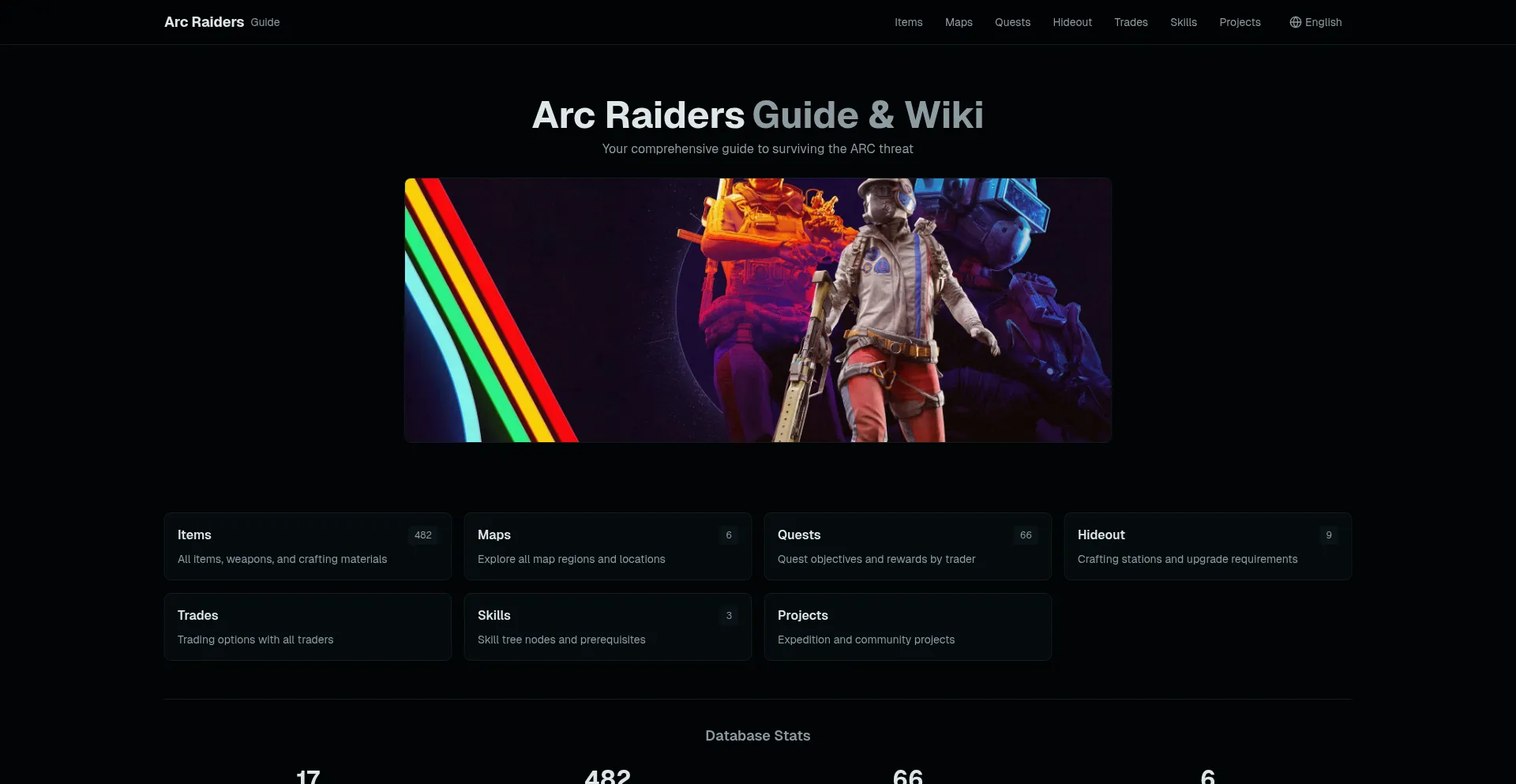Click the globe language icon
This screenshot has height=784, width=1516.
pyautogui.click(x=1295, y=22)
